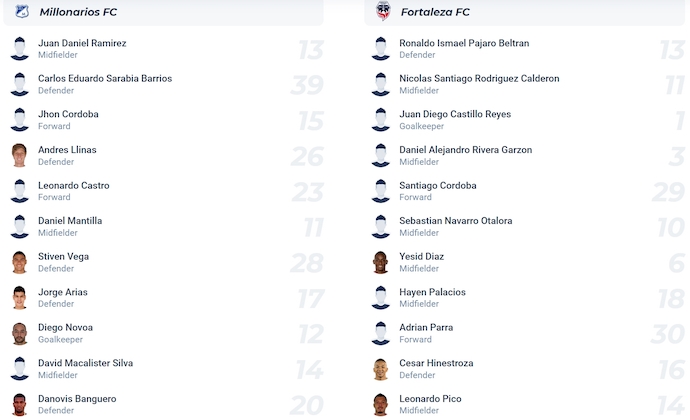Click Leonardo Pico player photo
Screen dimensions: 690x420
coord(380,404)
